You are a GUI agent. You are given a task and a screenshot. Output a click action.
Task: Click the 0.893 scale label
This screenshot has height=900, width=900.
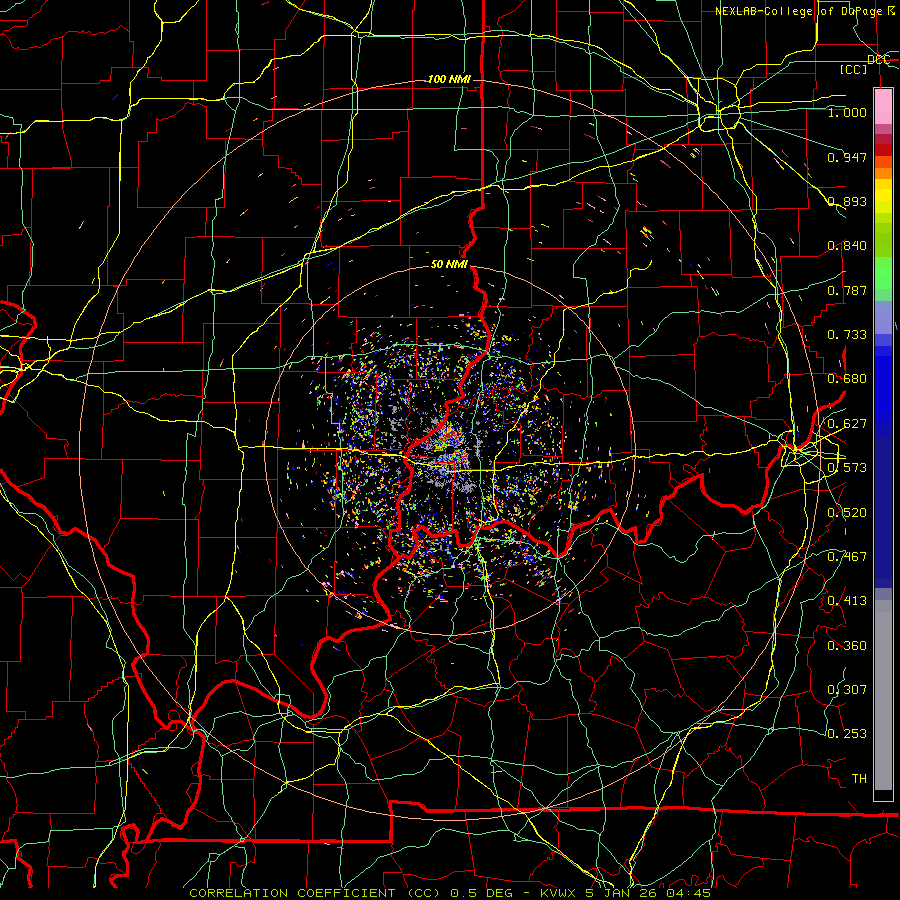[847, 201]
